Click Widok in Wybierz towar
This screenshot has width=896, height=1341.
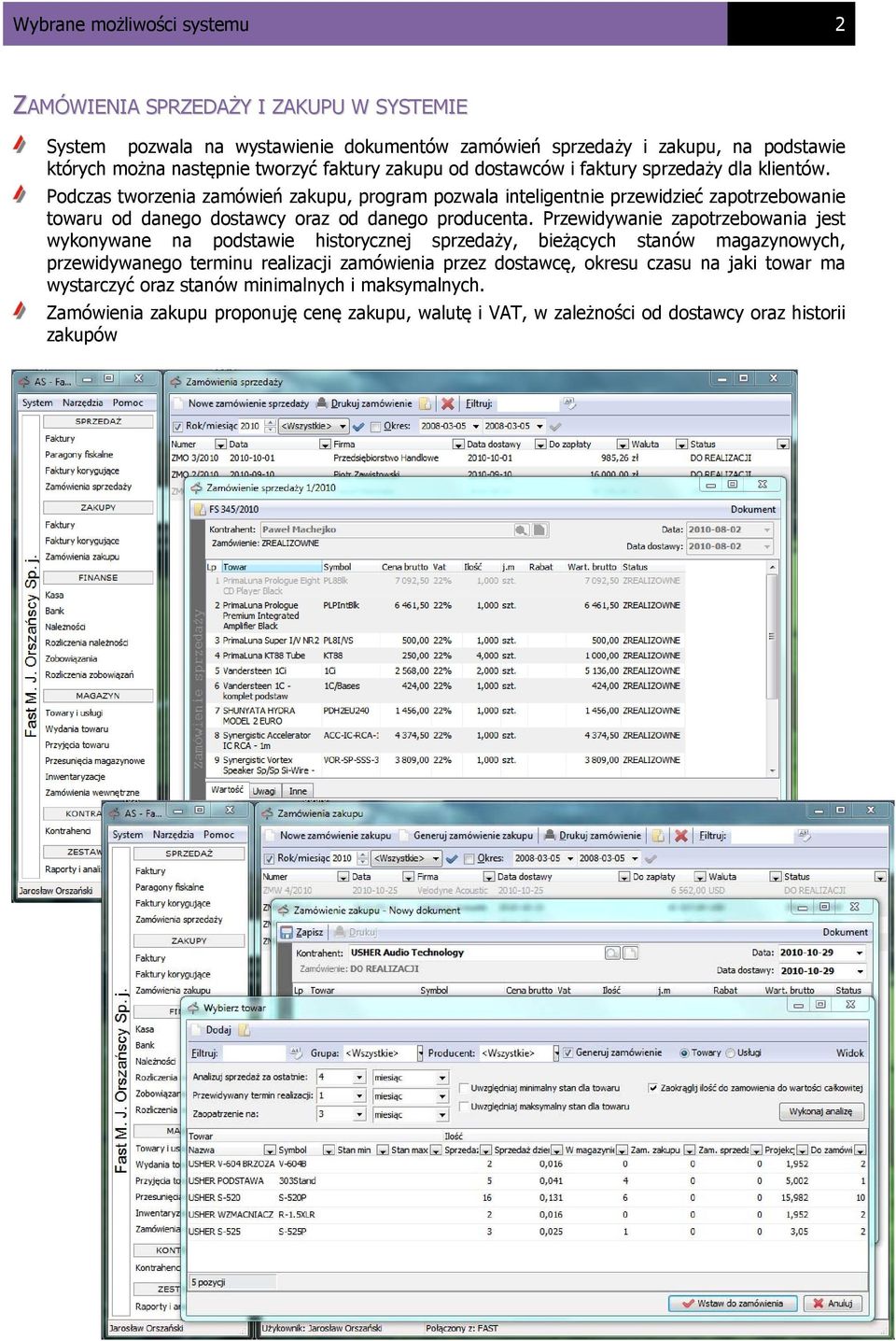(x=849, y=1052)
